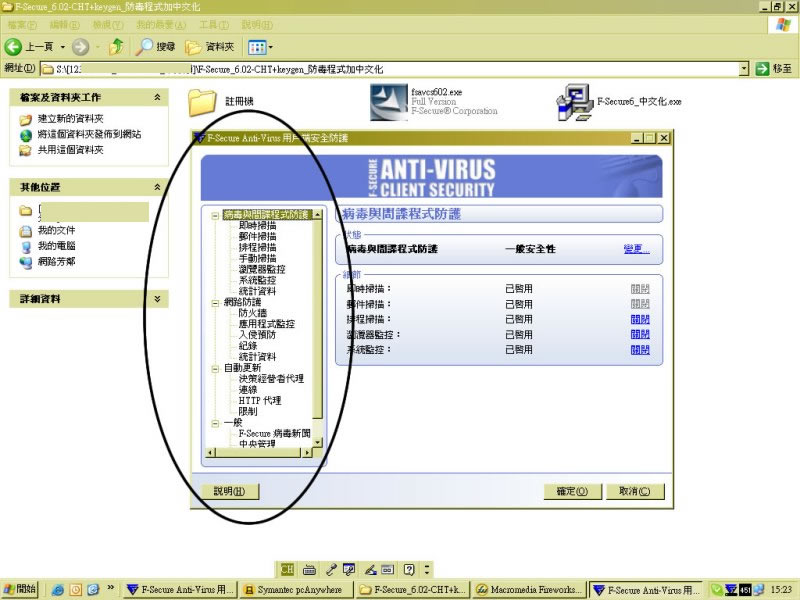Open the back button history dropdown arrow
Screen dimensions: 800x600
pos(62,47)
